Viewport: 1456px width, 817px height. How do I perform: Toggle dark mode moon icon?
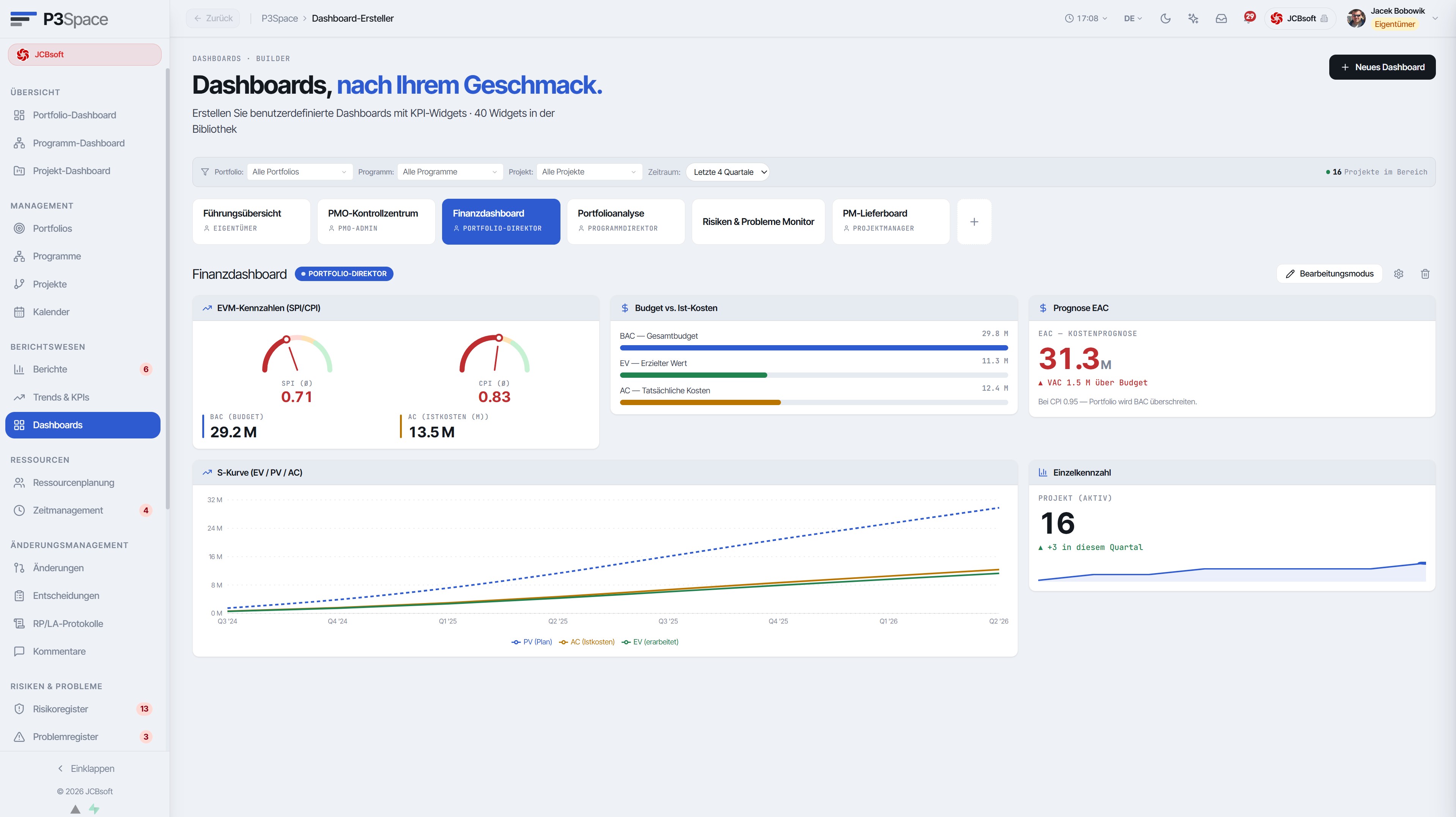click(1165, 19)
